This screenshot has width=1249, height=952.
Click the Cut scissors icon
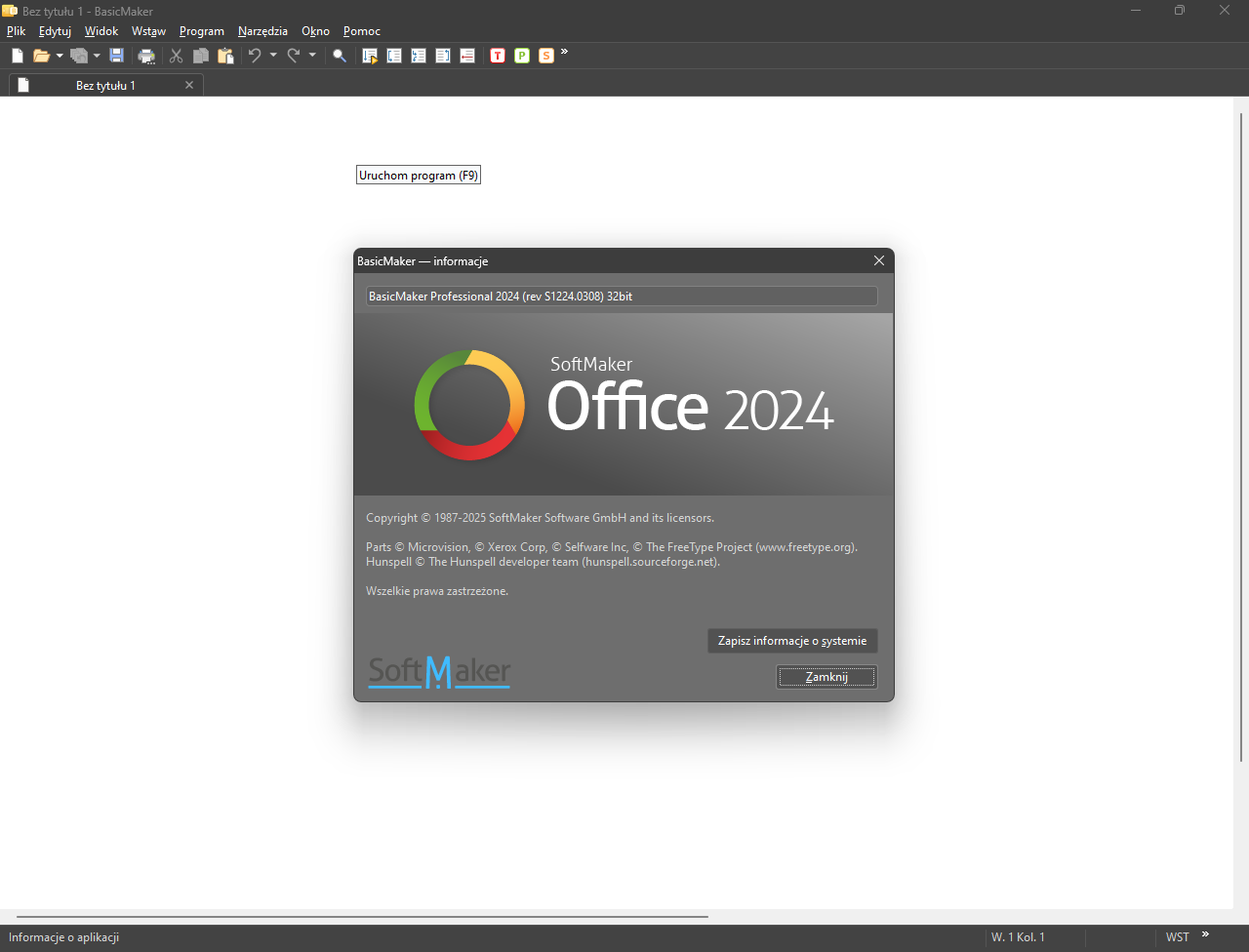pyautogui.click(x=176, y=56)
